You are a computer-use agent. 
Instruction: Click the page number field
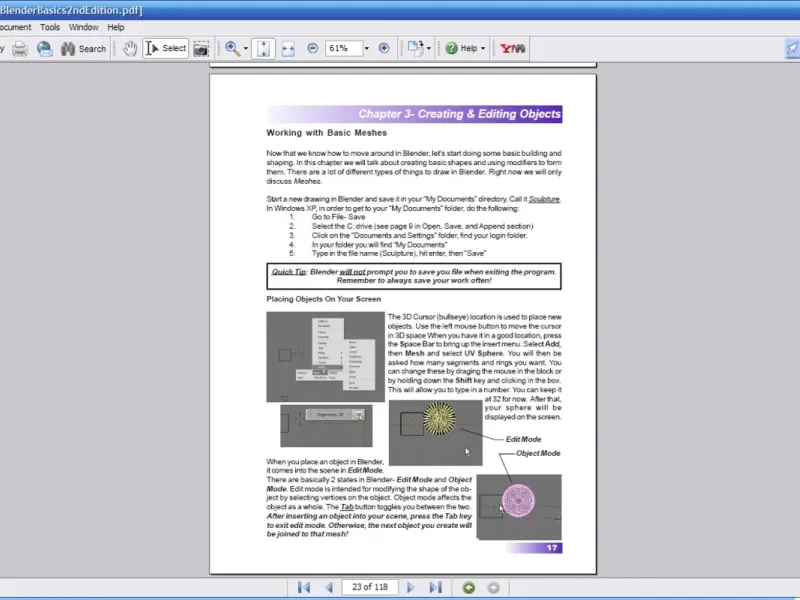pyautogui.click(x=369, y=587)
